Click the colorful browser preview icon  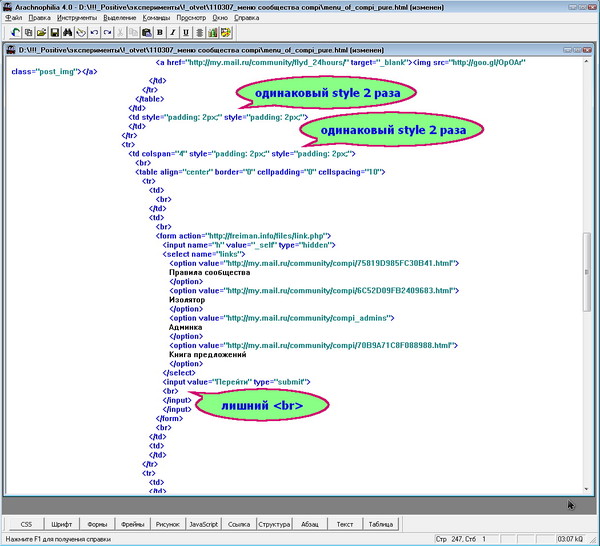pyautogui.click(x=225, y=33)
